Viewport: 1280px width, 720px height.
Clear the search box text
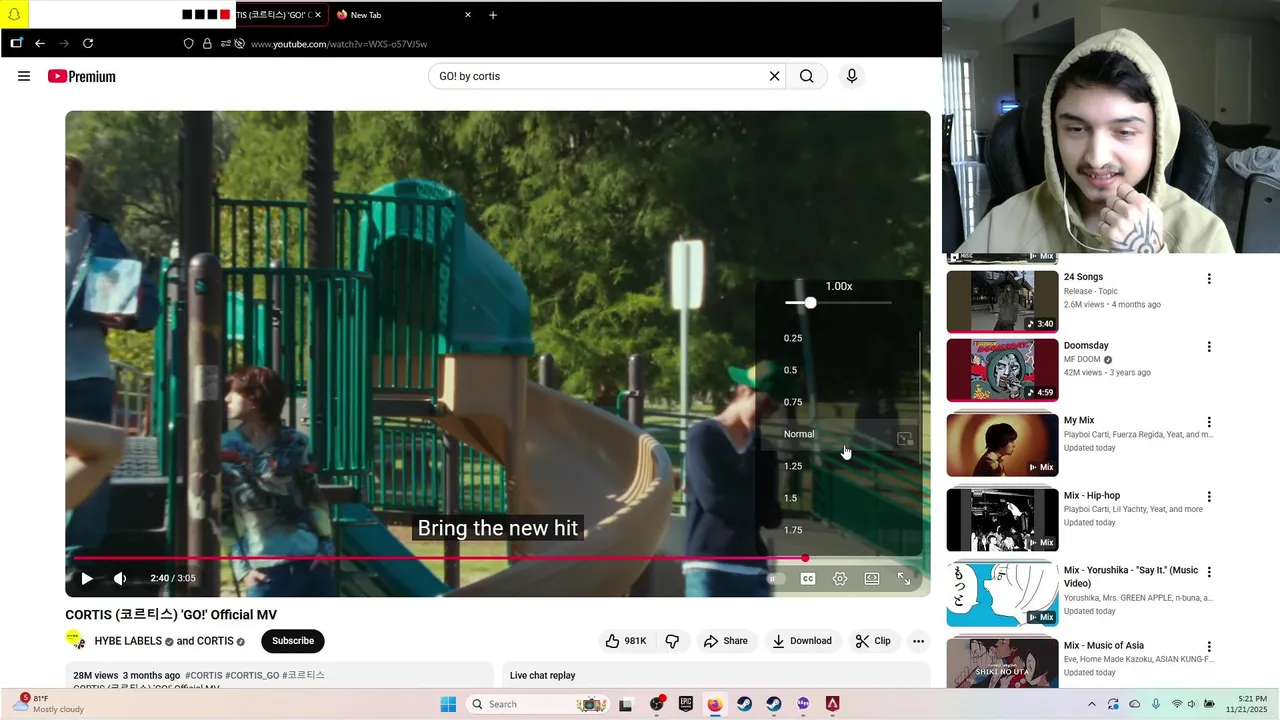point(774,76)
